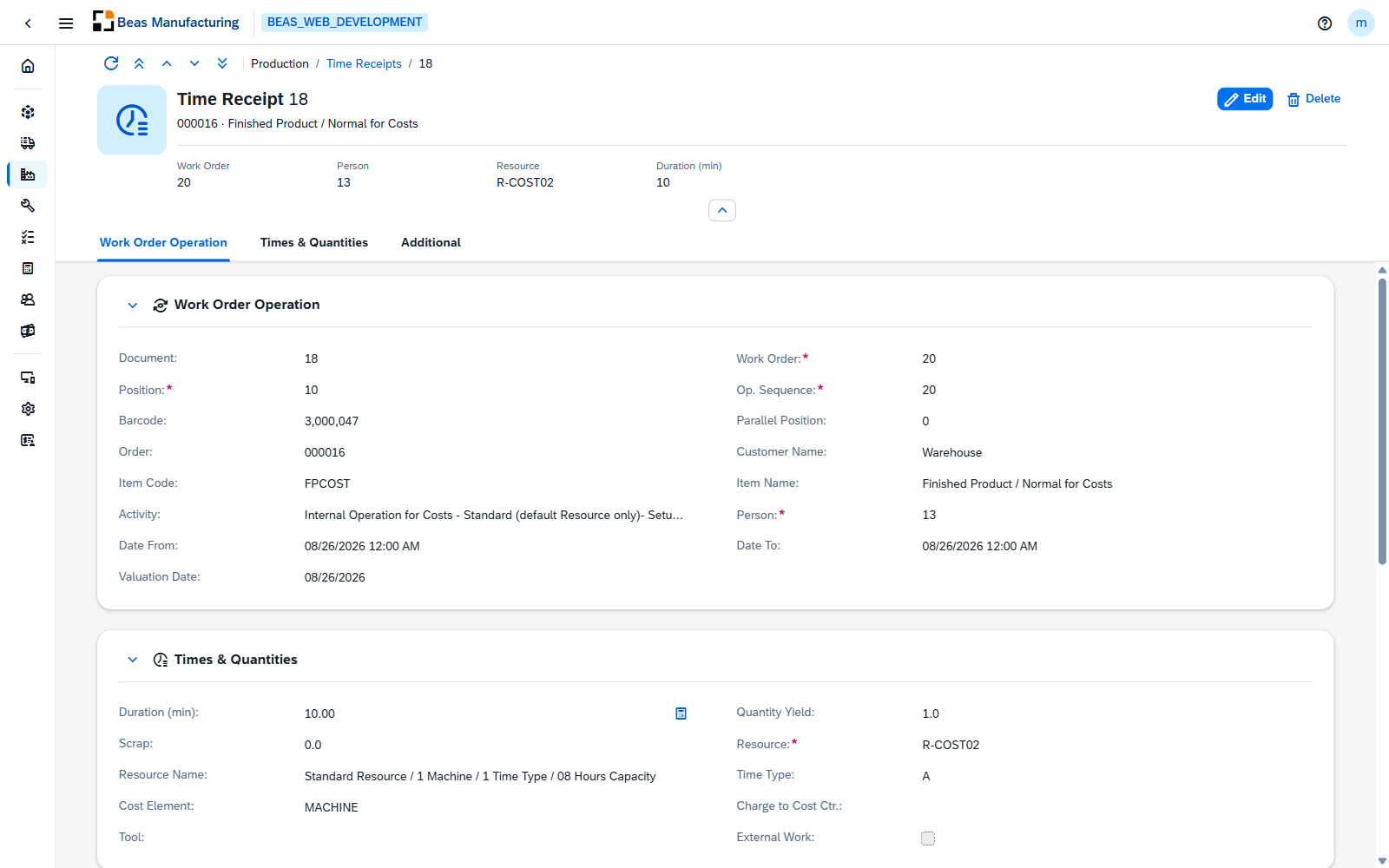
Task: Click the Order value 000016
Action: tap(325, 452)
